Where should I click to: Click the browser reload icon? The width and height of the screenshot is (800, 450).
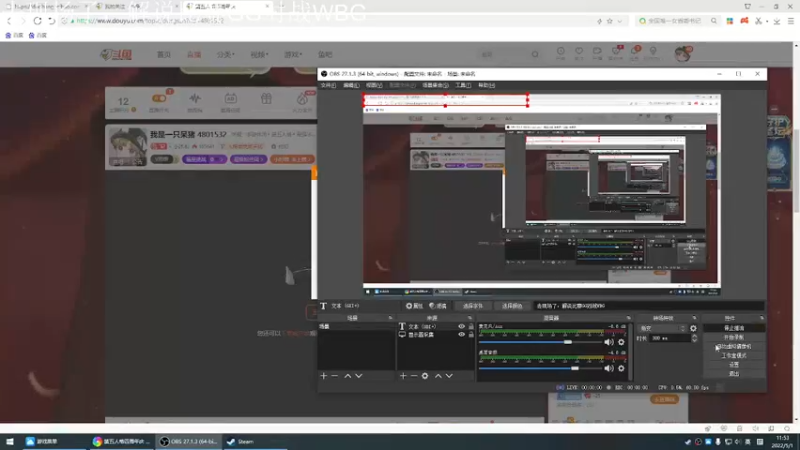pyautogui.click(x=37, y=21)
